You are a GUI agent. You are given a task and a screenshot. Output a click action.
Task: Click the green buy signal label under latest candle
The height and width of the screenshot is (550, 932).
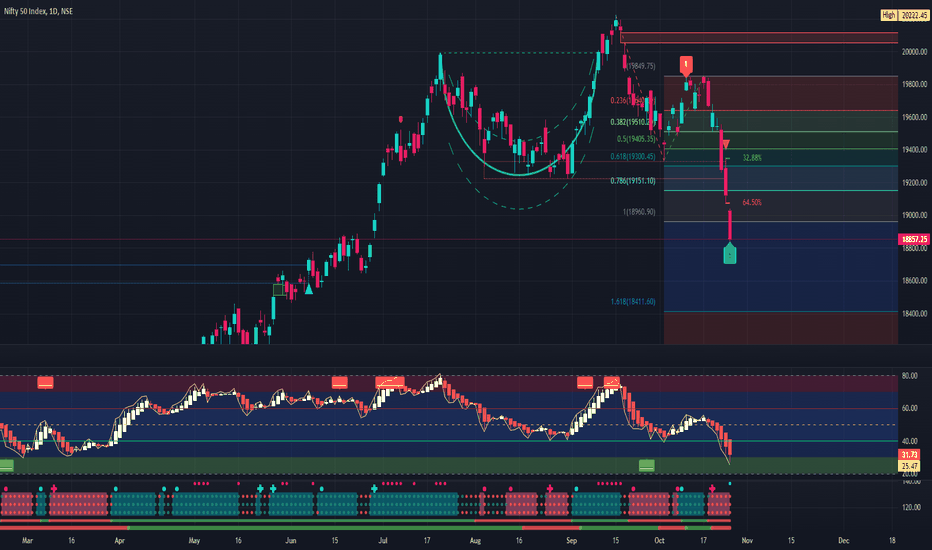730,253
